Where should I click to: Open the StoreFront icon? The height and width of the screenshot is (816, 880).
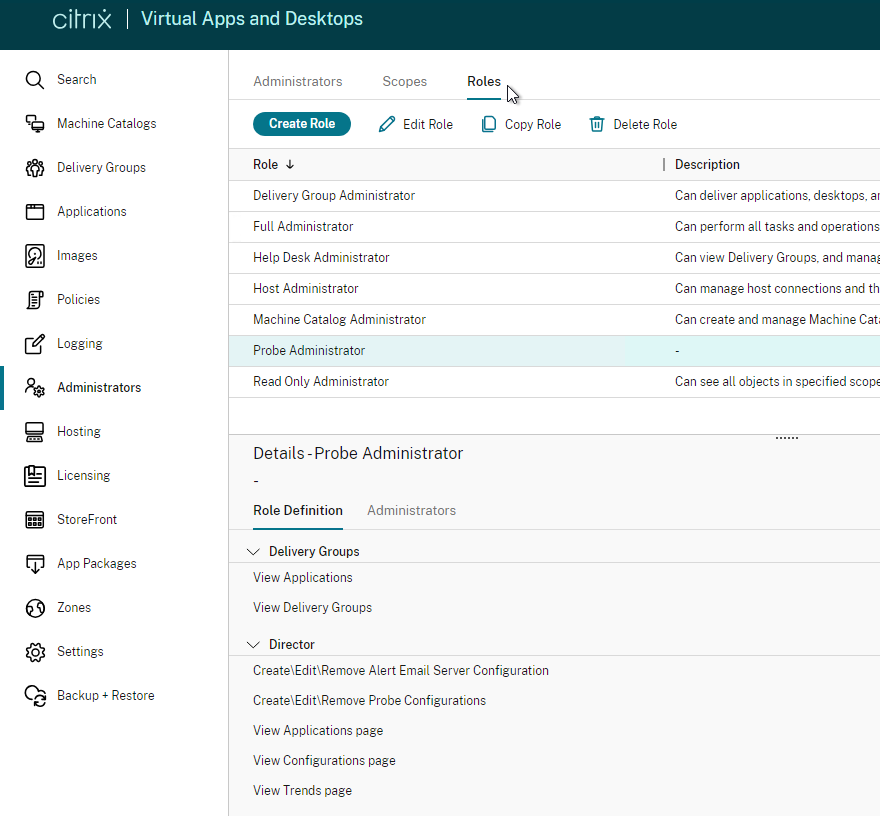click(x=35, y=520)
